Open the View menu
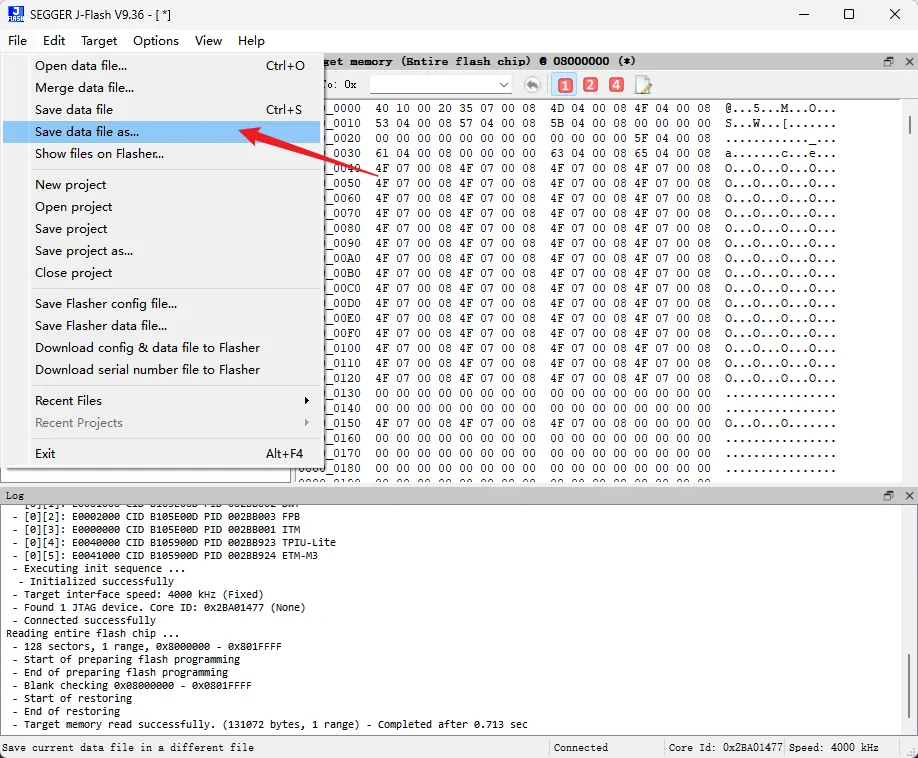This screenshot has height=758, width=918. coord(208,40)
